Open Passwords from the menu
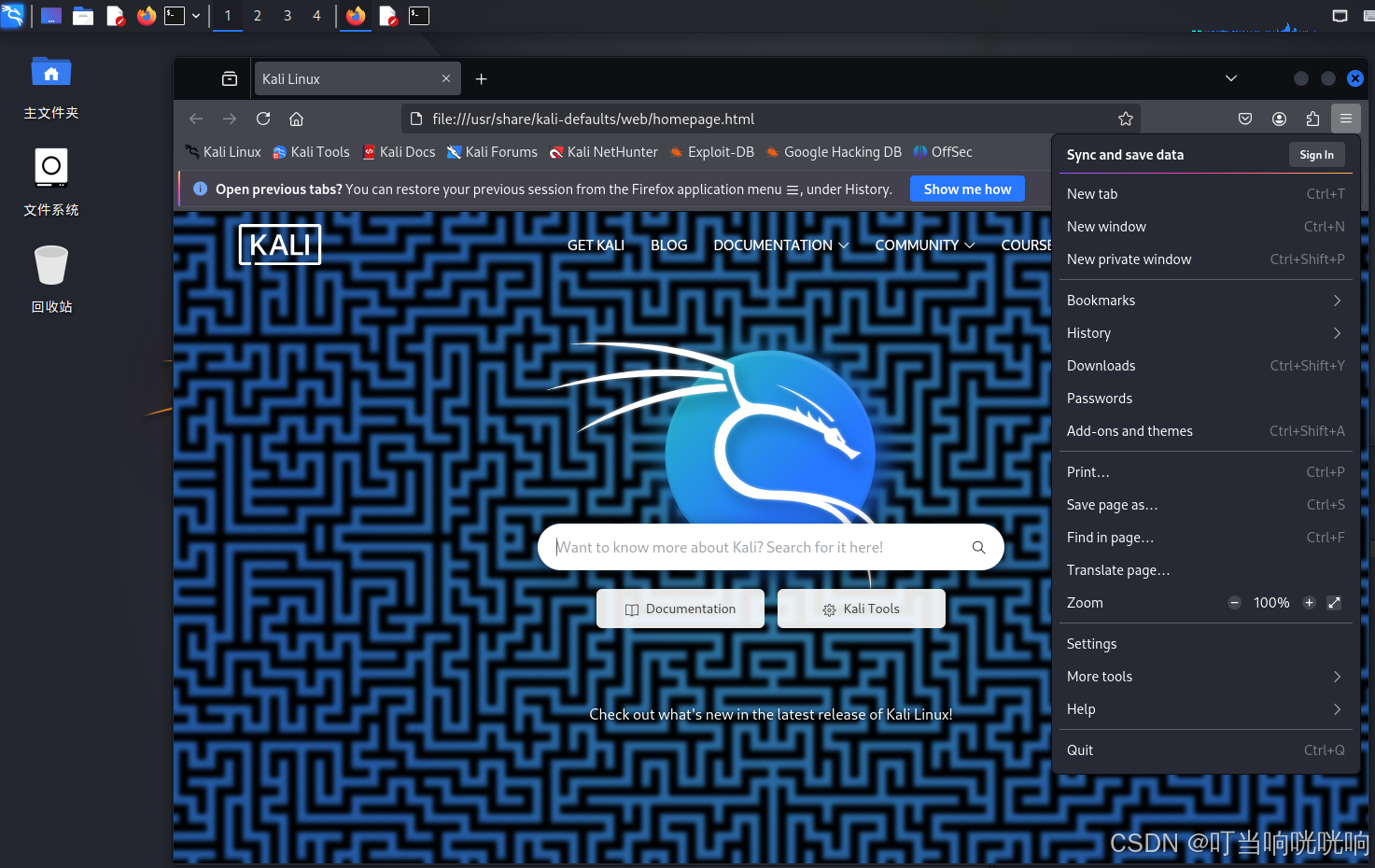 point(1206,399)
